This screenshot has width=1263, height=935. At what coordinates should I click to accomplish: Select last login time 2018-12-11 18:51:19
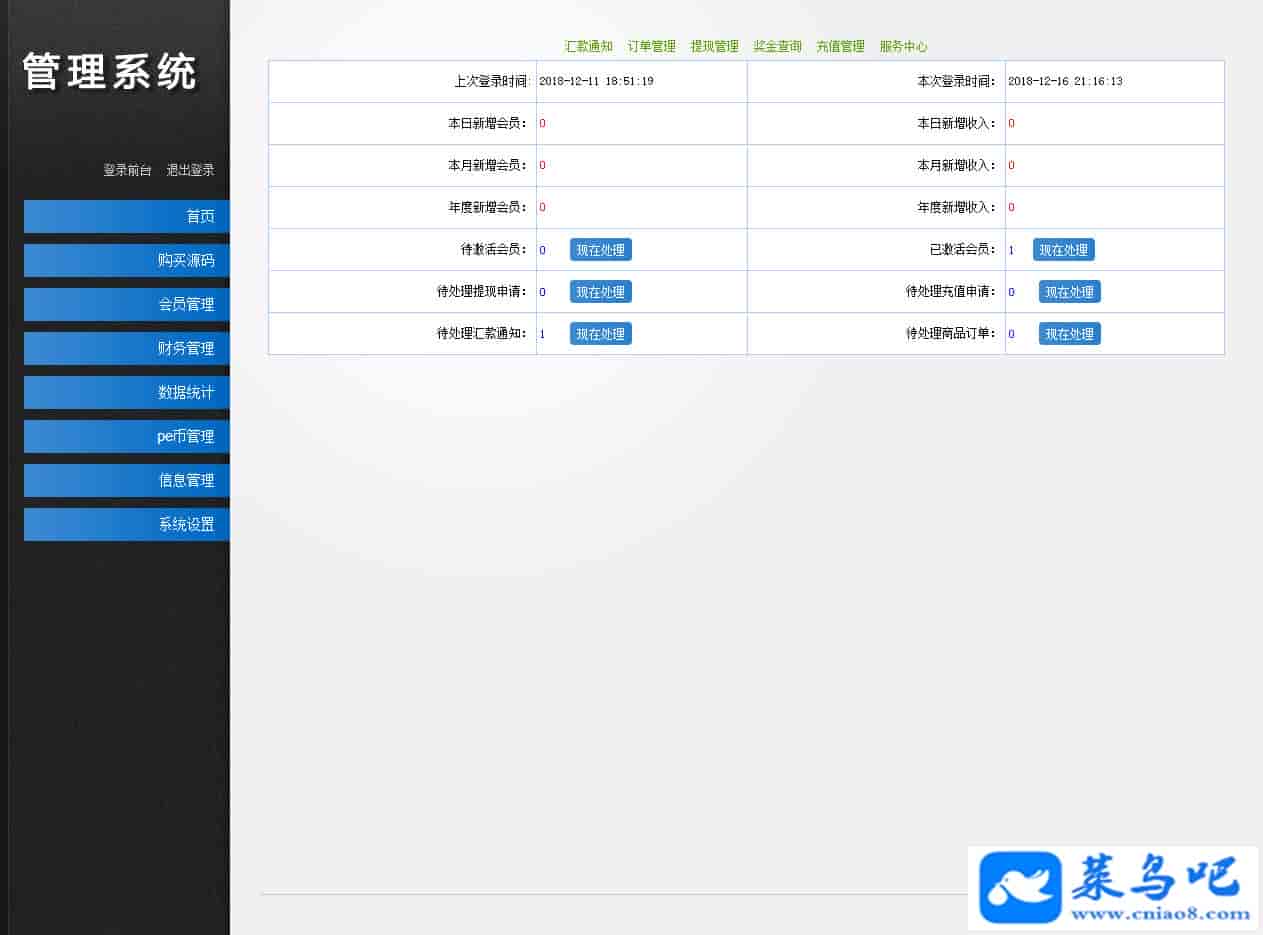tap(596, 81)
